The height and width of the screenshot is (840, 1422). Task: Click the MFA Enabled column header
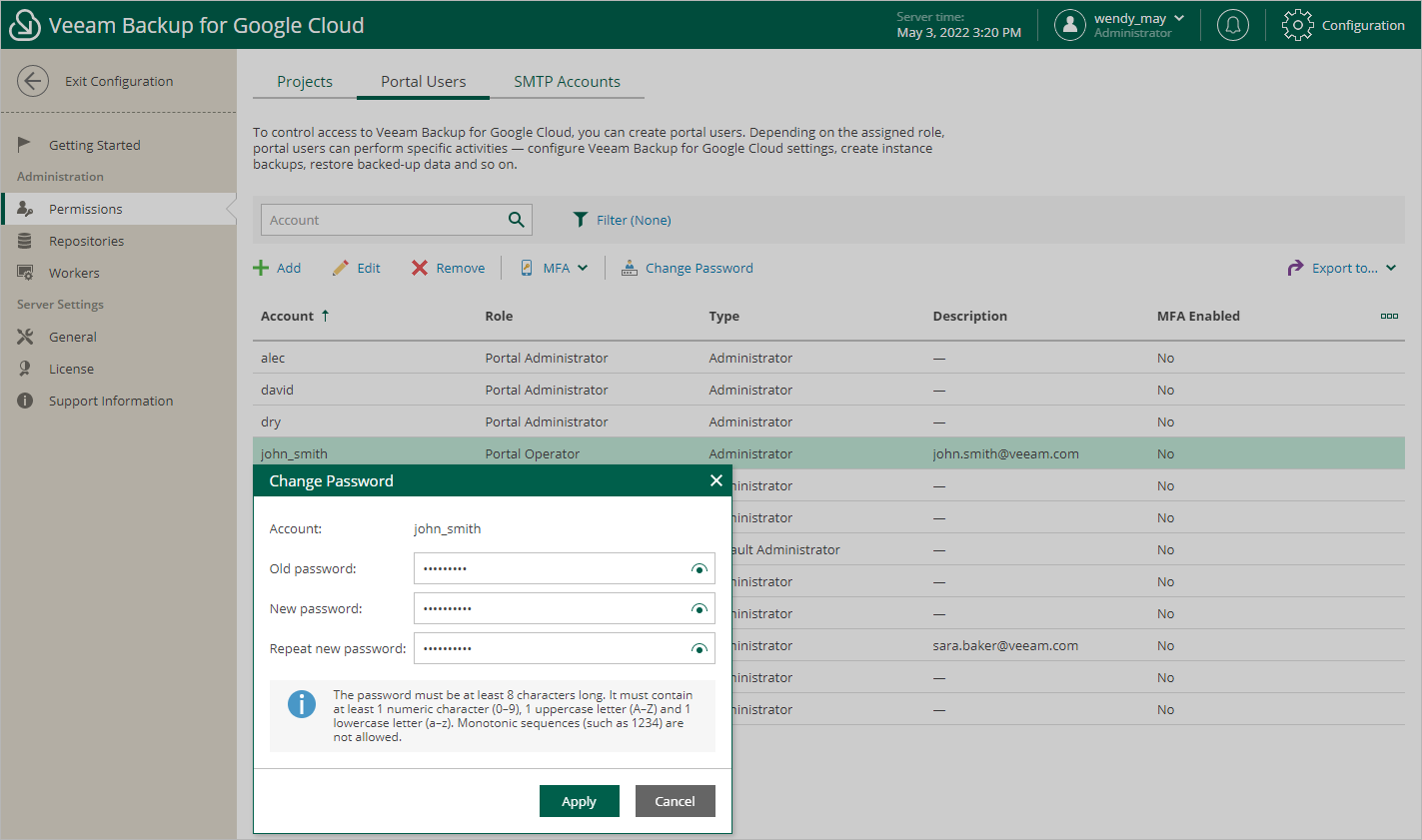[1198, 316]
